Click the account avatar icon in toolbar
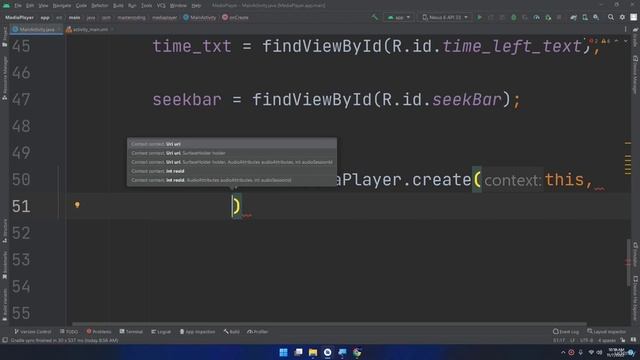The image size is (640, 360). 633,18
